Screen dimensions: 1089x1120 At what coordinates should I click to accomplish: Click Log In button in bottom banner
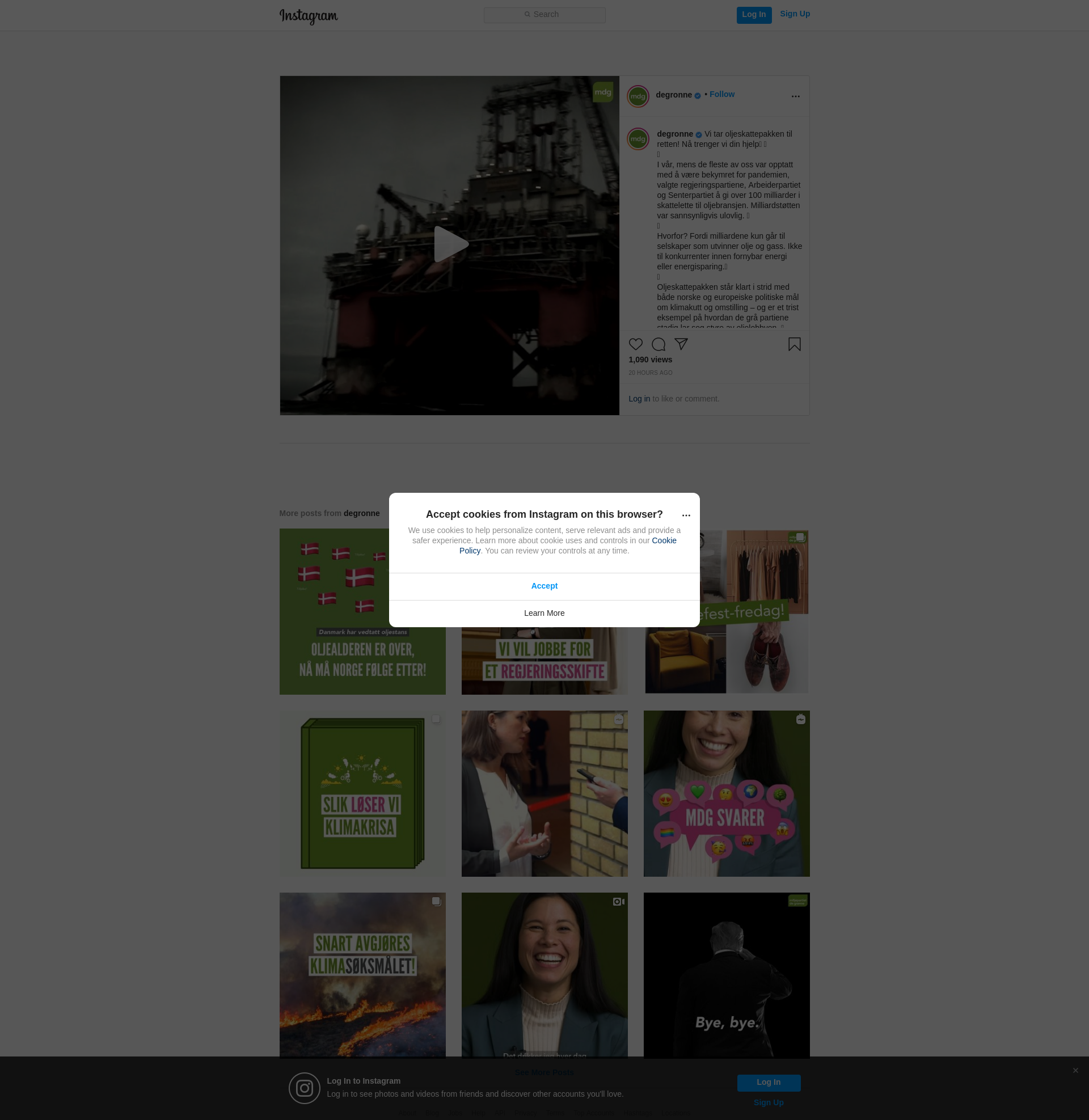[768, 1082]
